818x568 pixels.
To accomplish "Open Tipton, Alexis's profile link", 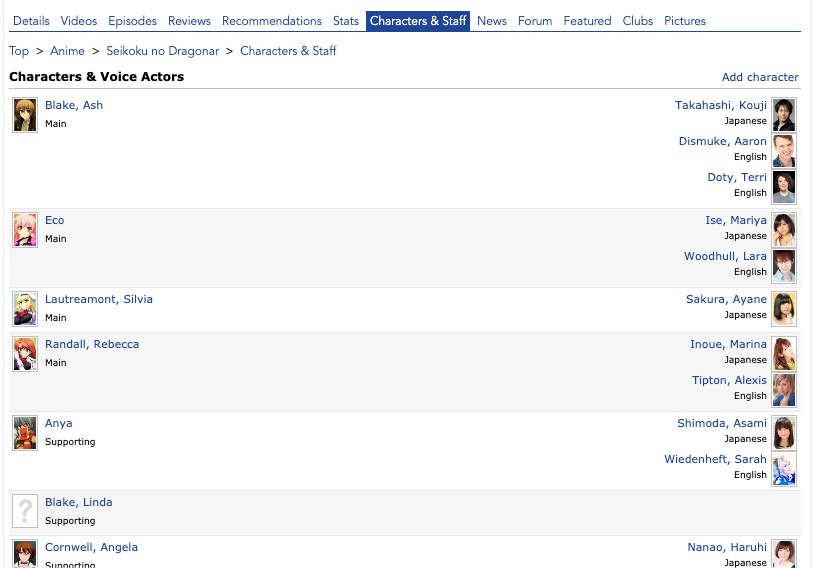I will pos(729,380).
